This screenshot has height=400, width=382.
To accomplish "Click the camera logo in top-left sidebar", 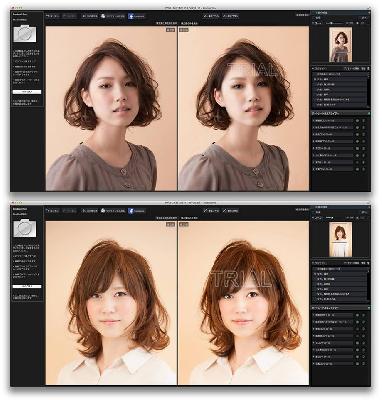I will tap(25, 34).
